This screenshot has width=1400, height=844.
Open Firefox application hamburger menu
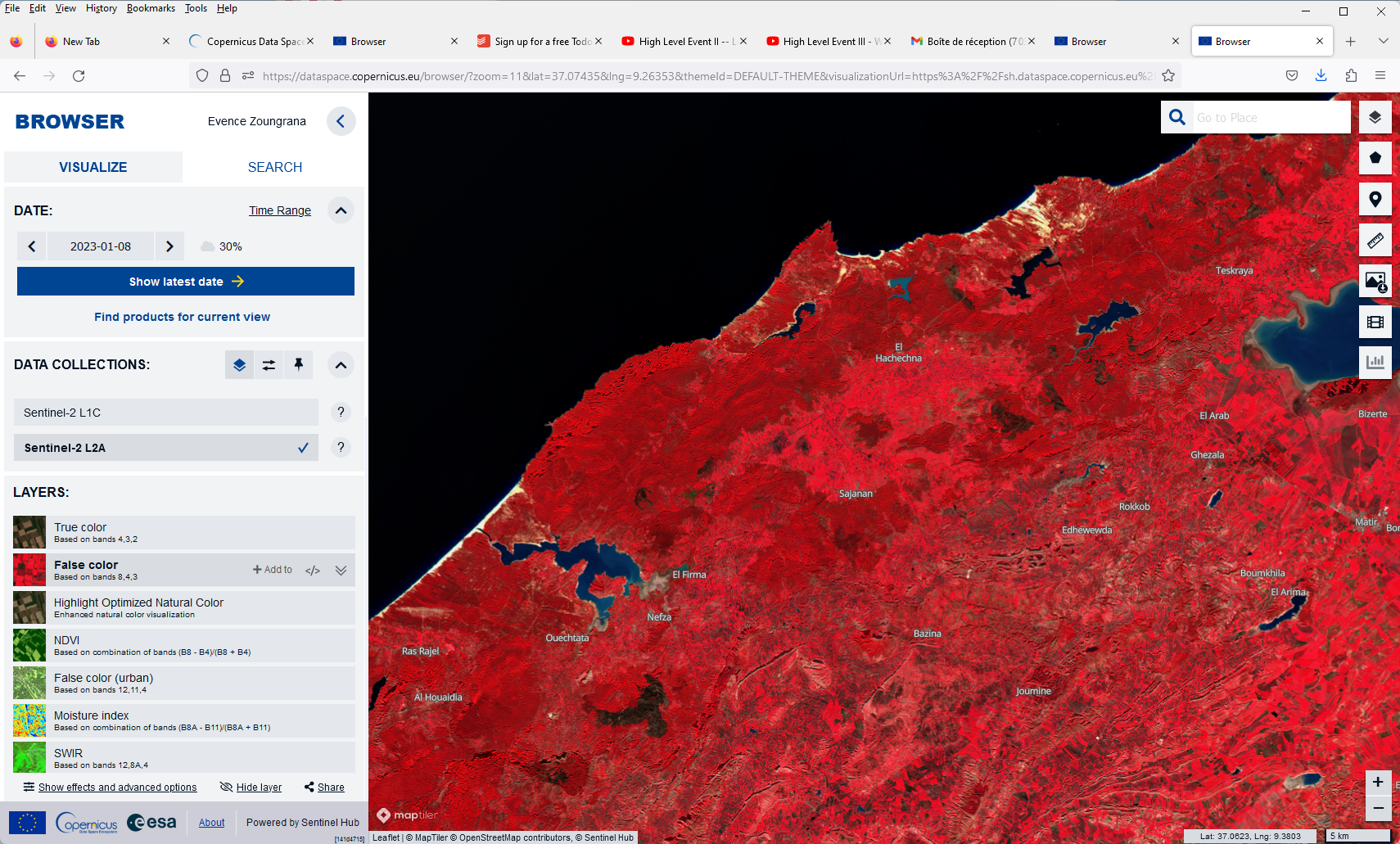(1380, 76)
